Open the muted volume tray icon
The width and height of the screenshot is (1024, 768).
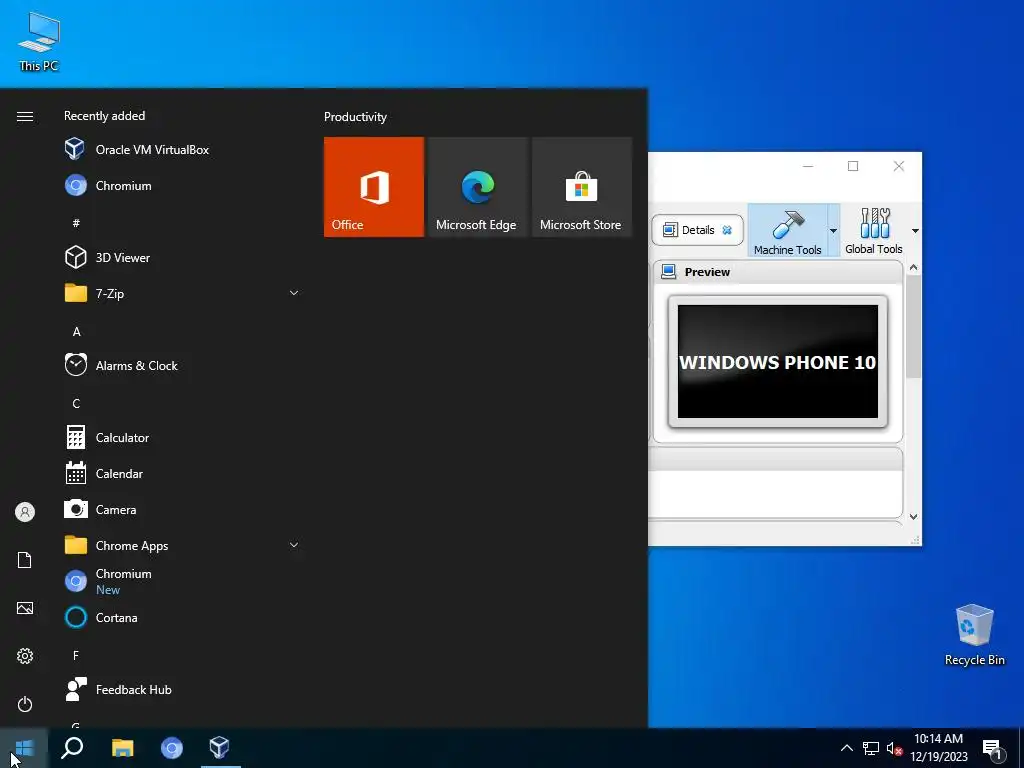point(894,748)
